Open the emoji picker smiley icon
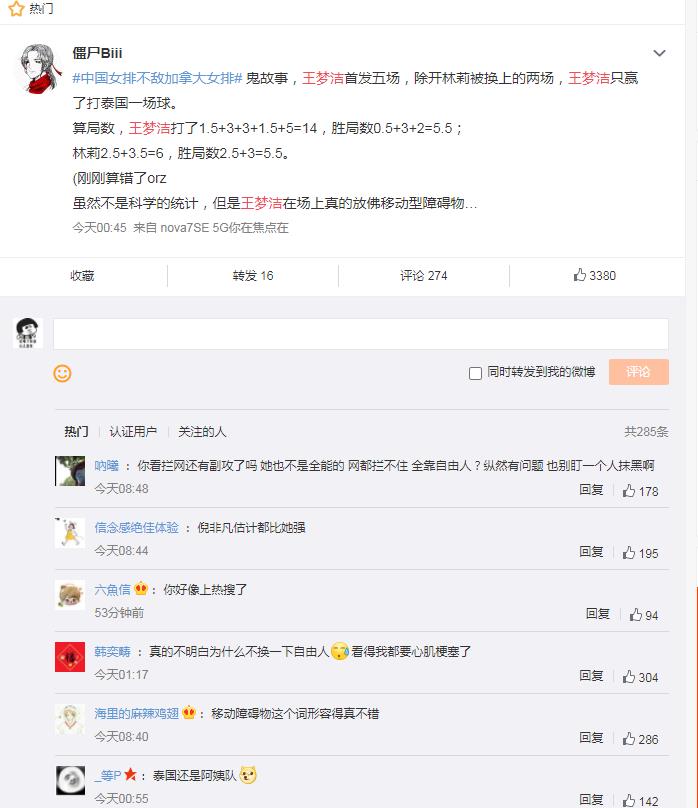This screenshot has height=808, width=698. coord(62,373)
